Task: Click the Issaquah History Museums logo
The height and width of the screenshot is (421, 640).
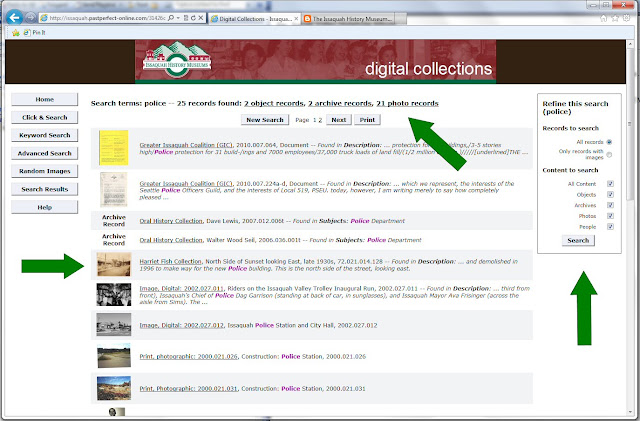Action: click(177, 60)
